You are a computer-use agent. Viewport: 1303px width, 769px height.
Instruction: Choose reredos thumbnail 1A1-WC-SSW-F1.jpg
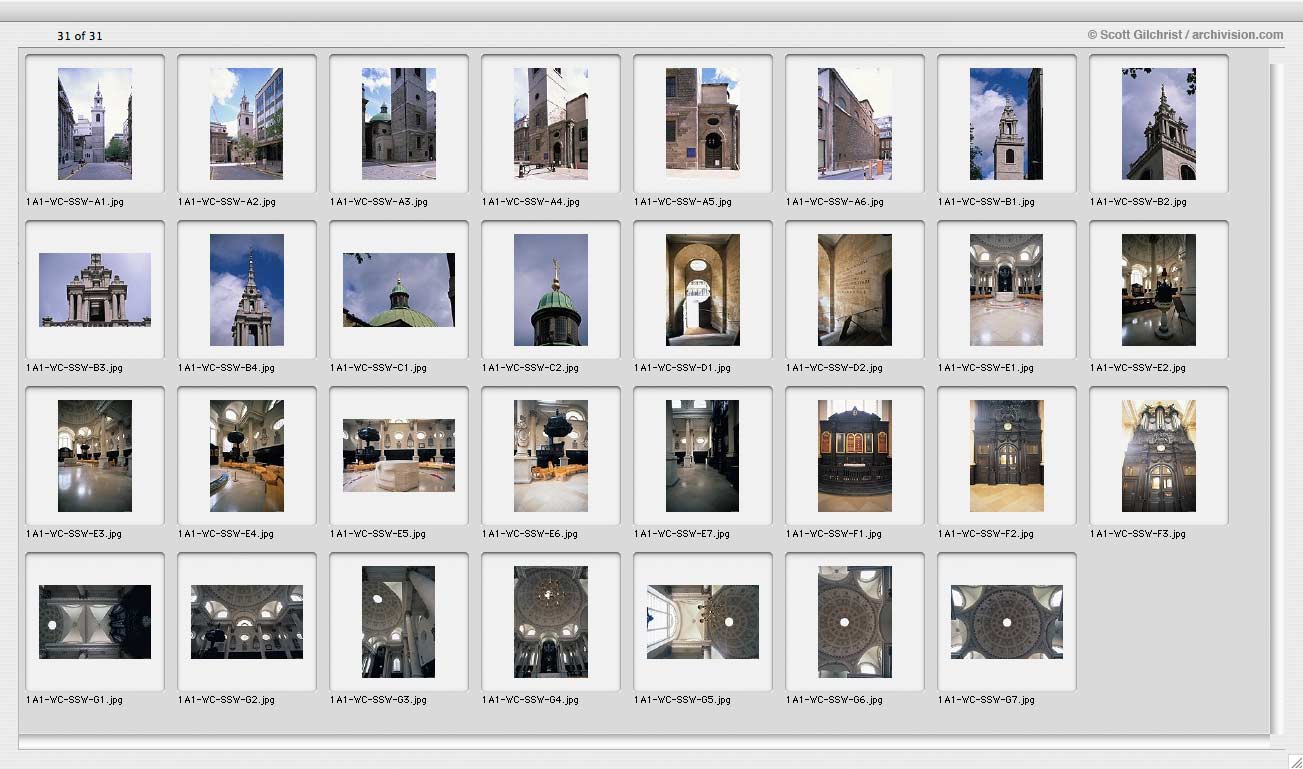855,456
